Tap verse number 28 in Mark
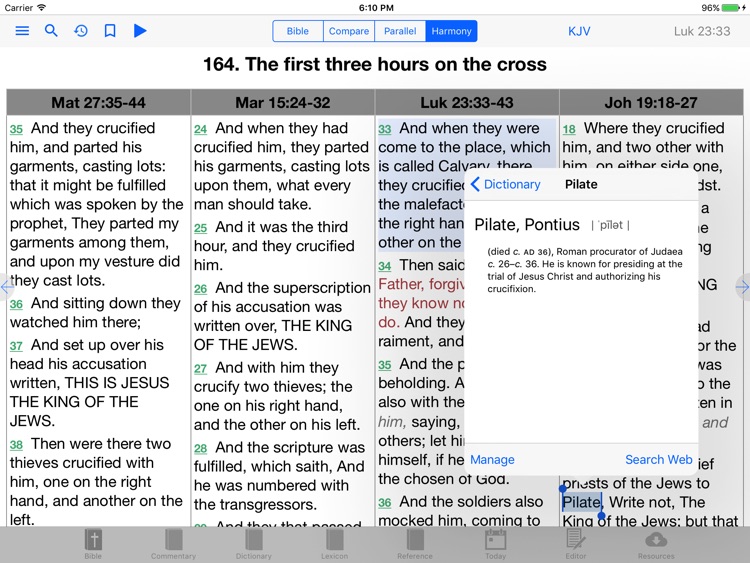 pyautogui.click(x=200, y=449)
